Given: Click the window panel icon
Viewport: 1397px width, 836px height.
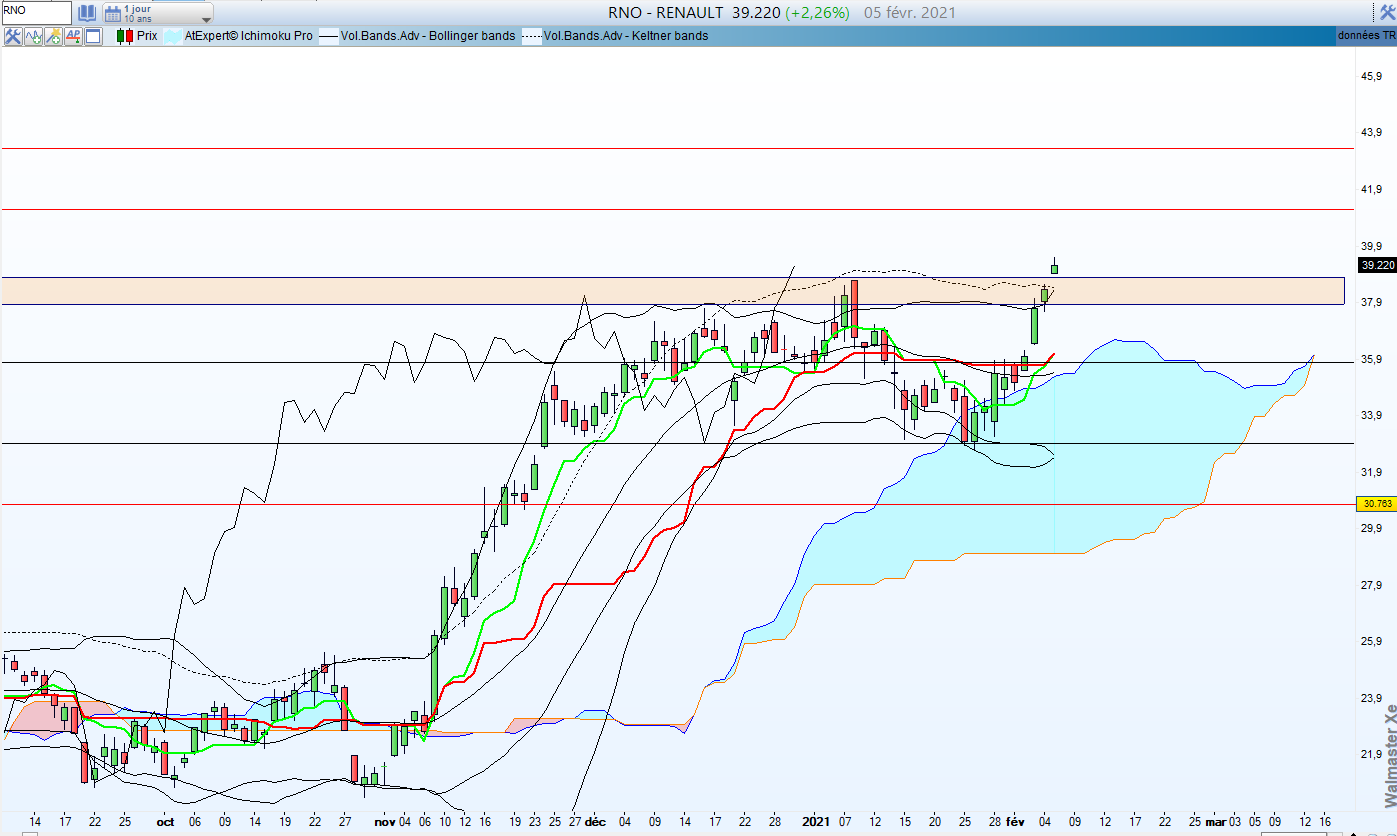Looking at the screenshot, I should coord(93,36).
